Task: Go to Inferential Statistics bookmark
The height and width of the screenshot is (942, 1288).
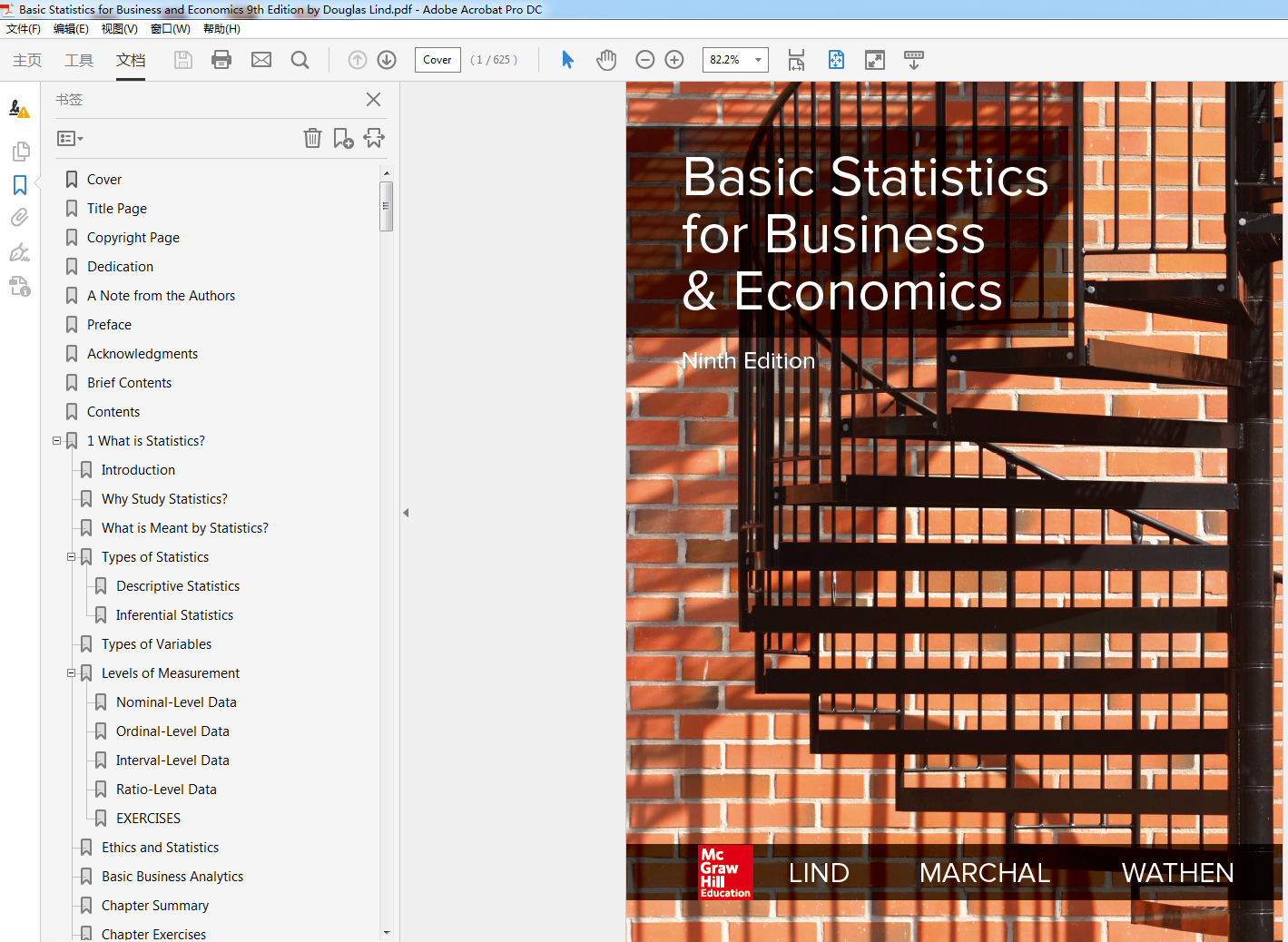Action: [174, 615]
